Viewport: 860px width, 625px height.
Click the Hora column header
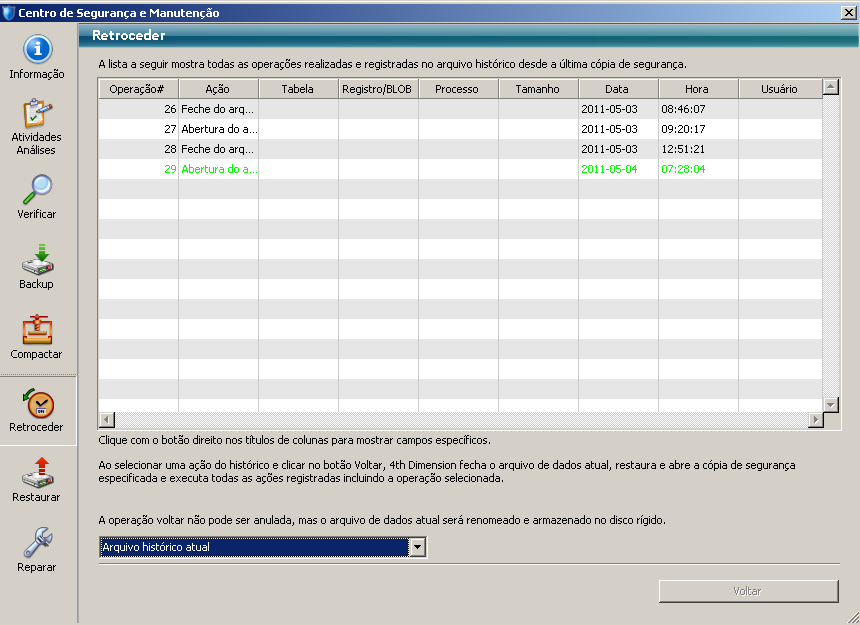tap(697, 89)
